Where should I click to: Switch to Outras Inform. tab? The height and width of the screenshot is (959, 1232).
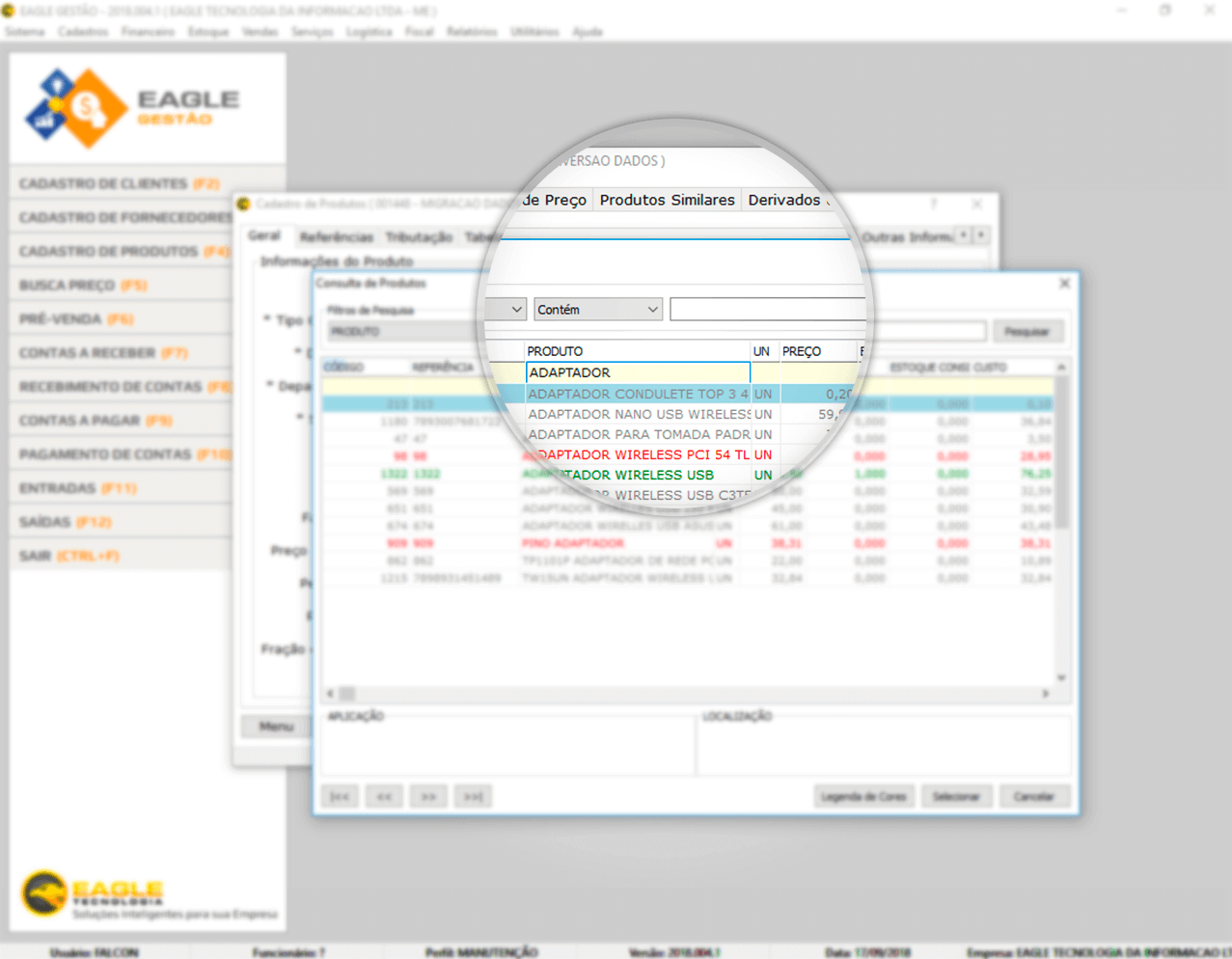pyautogui.click(x=907, y=236)
